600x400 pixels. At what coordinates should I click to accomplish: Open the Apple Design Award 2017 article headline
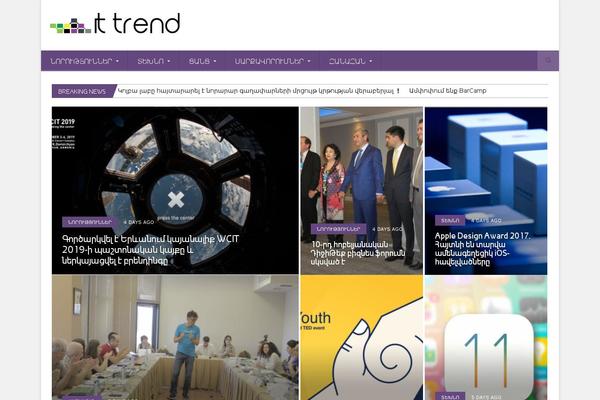coord(482,249)
